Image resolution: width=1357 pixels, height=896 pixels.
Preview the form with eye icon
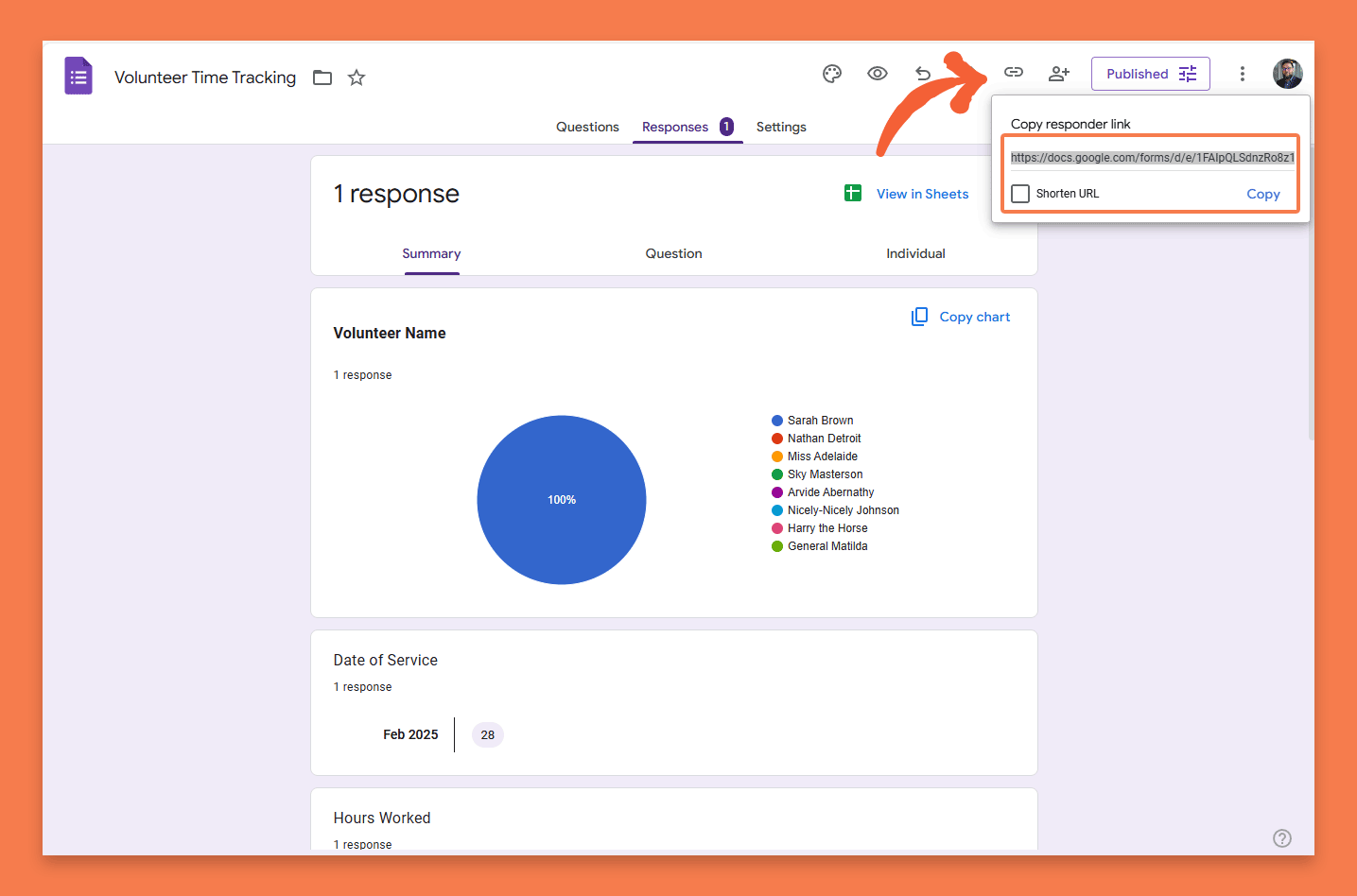(878, 74)
